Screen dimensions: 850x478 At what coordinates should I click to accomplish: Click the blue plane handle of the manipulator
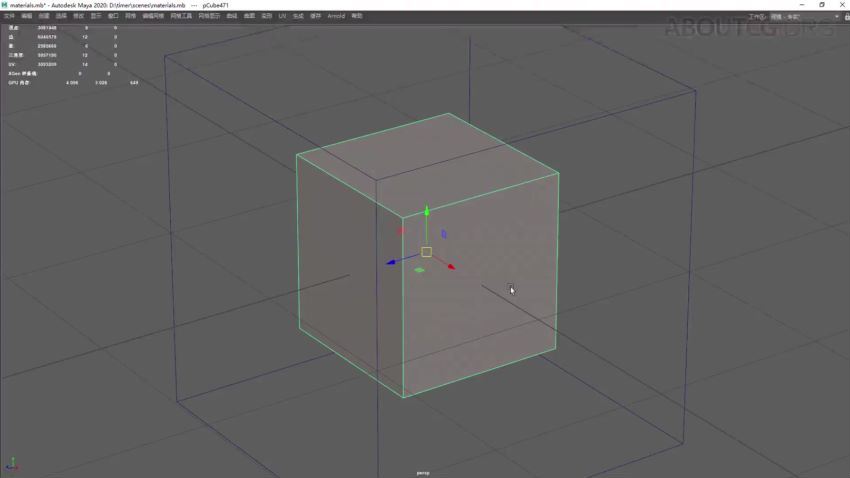click(x=444, y=234)
